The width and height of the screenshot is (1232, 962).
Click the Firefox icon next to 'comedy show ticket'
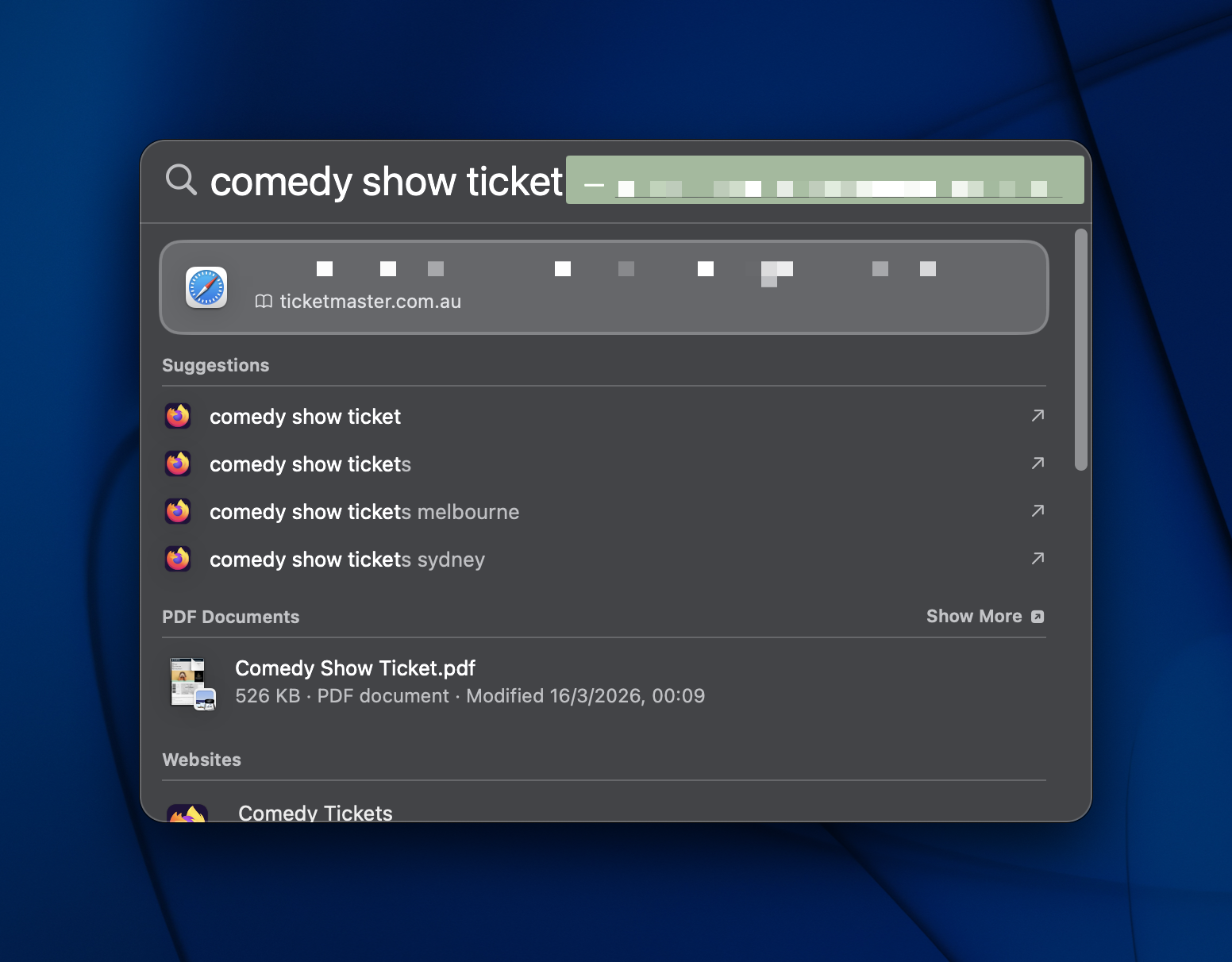tap(177, 416)
